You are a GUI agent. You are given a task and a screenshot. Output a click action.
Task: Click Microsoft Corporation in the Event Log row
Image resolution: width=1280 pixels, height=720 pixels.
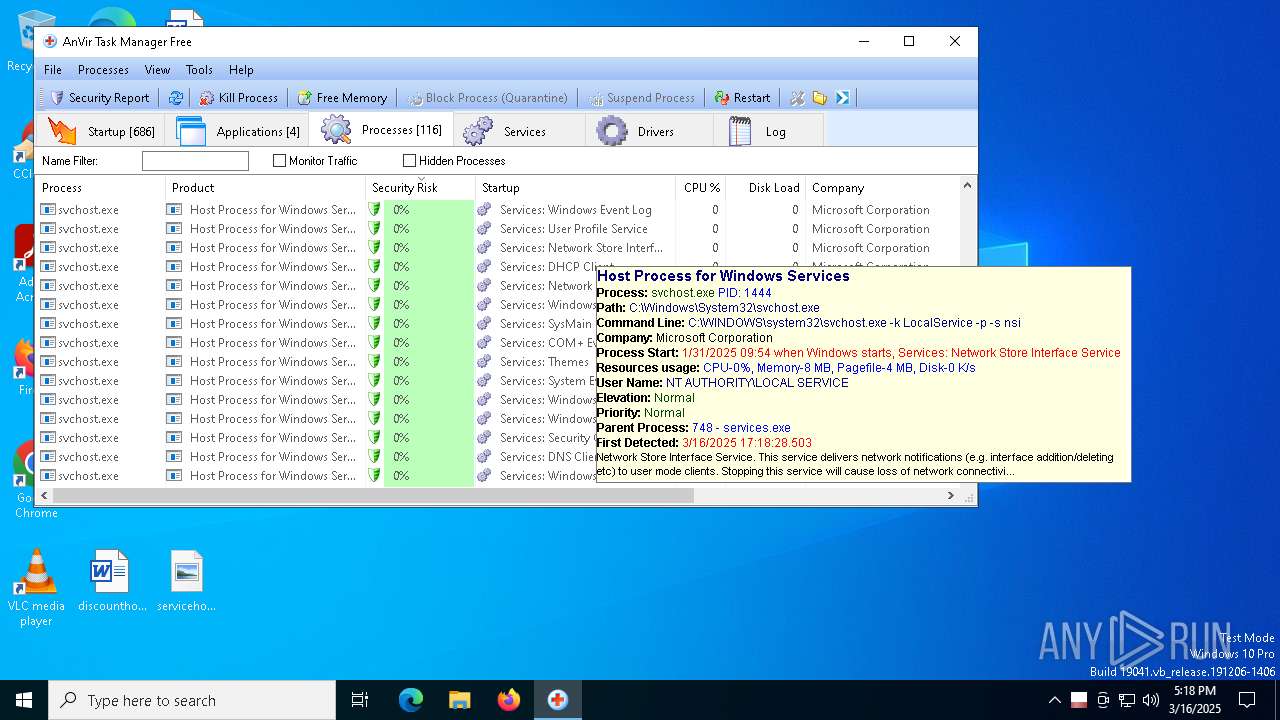coord(871,210)
